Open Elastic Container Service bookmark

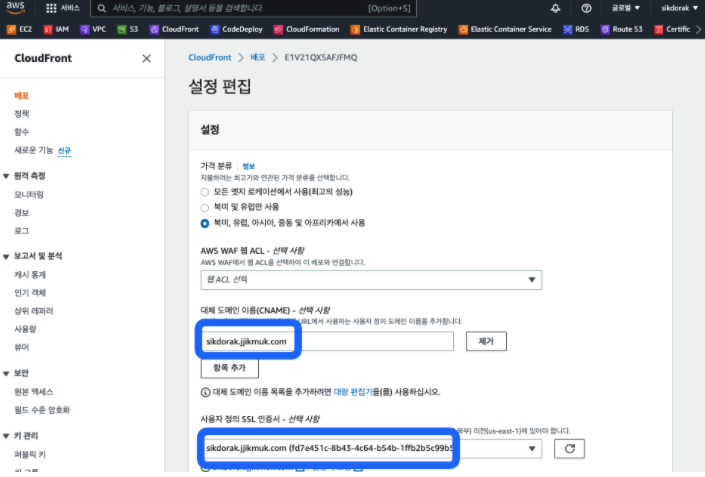505,29
